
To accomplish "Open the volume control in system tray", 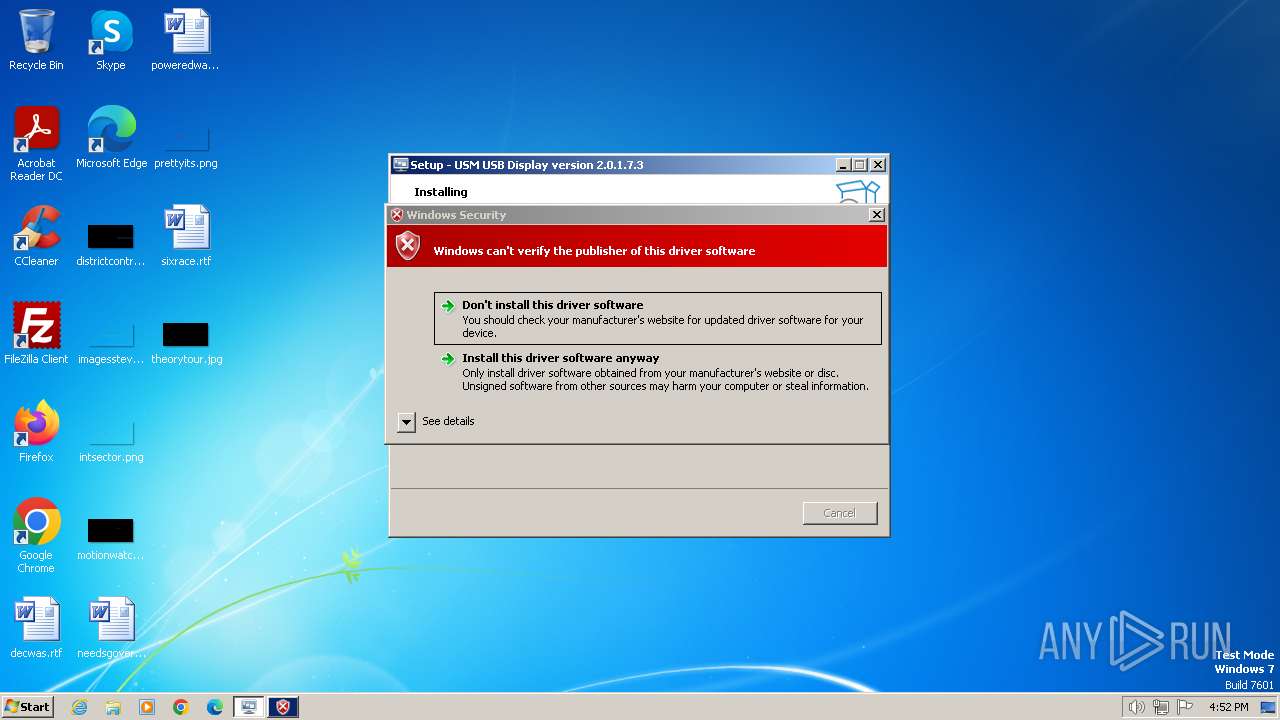I will coord(1136,707).
